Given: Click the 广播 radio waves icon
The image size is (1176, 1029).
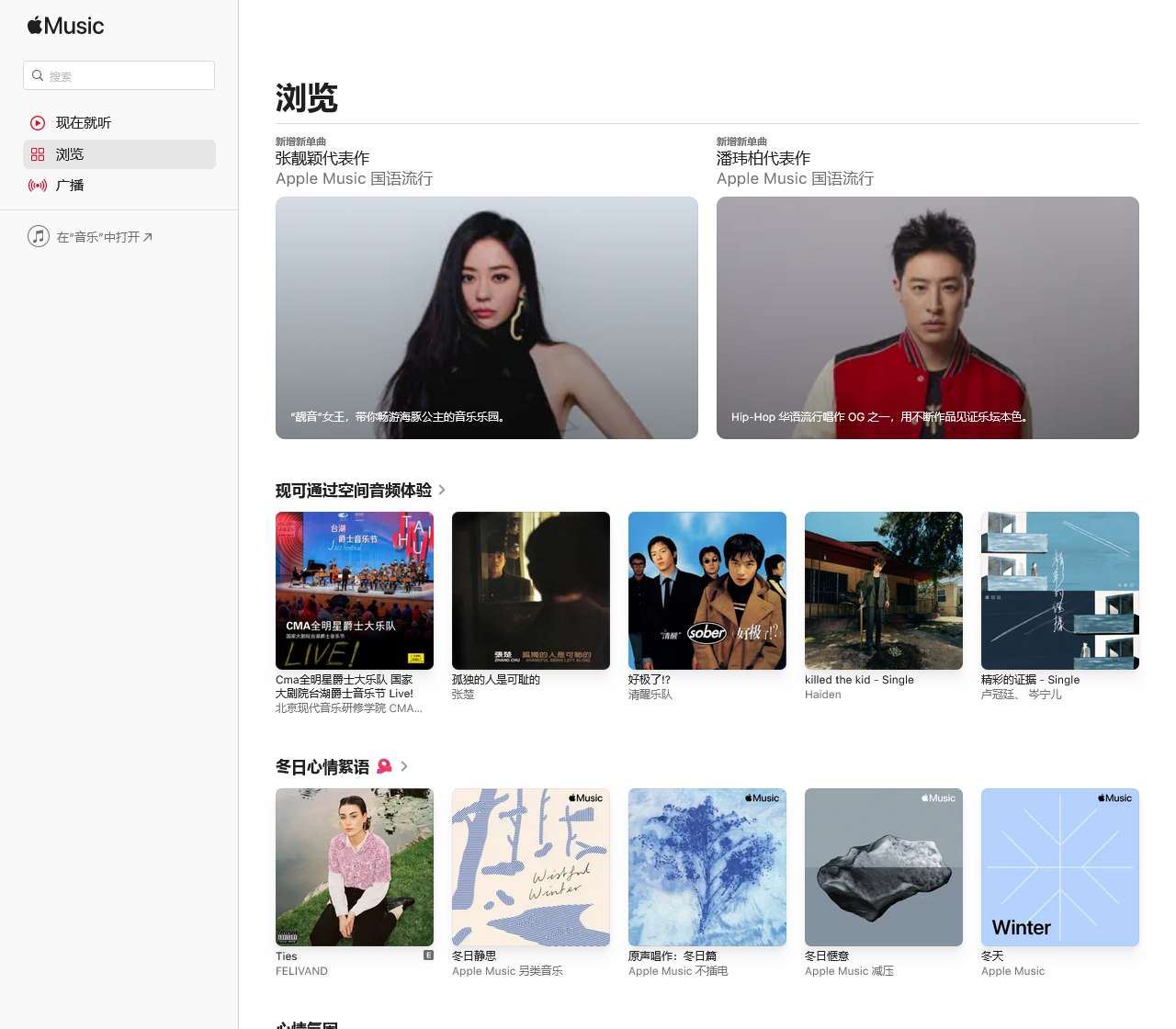Looking at the screenshot, I should pos(38,186).
